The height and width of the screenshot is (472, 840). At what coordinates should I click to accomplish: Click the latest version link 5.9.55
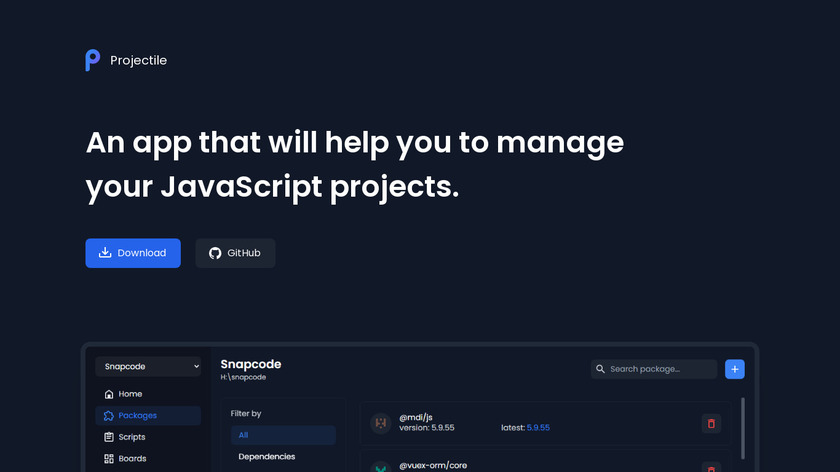click(x=538, y=428)
